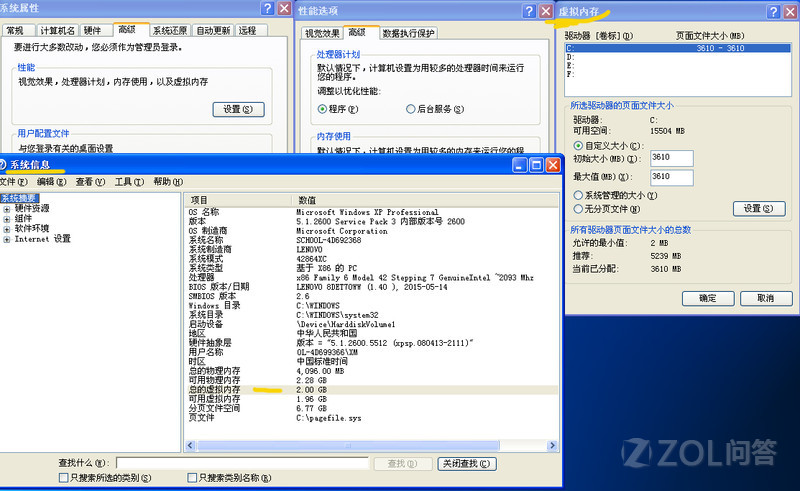800x491 pixels.
Task: Select the OS 名称 row
Action: 371,212
